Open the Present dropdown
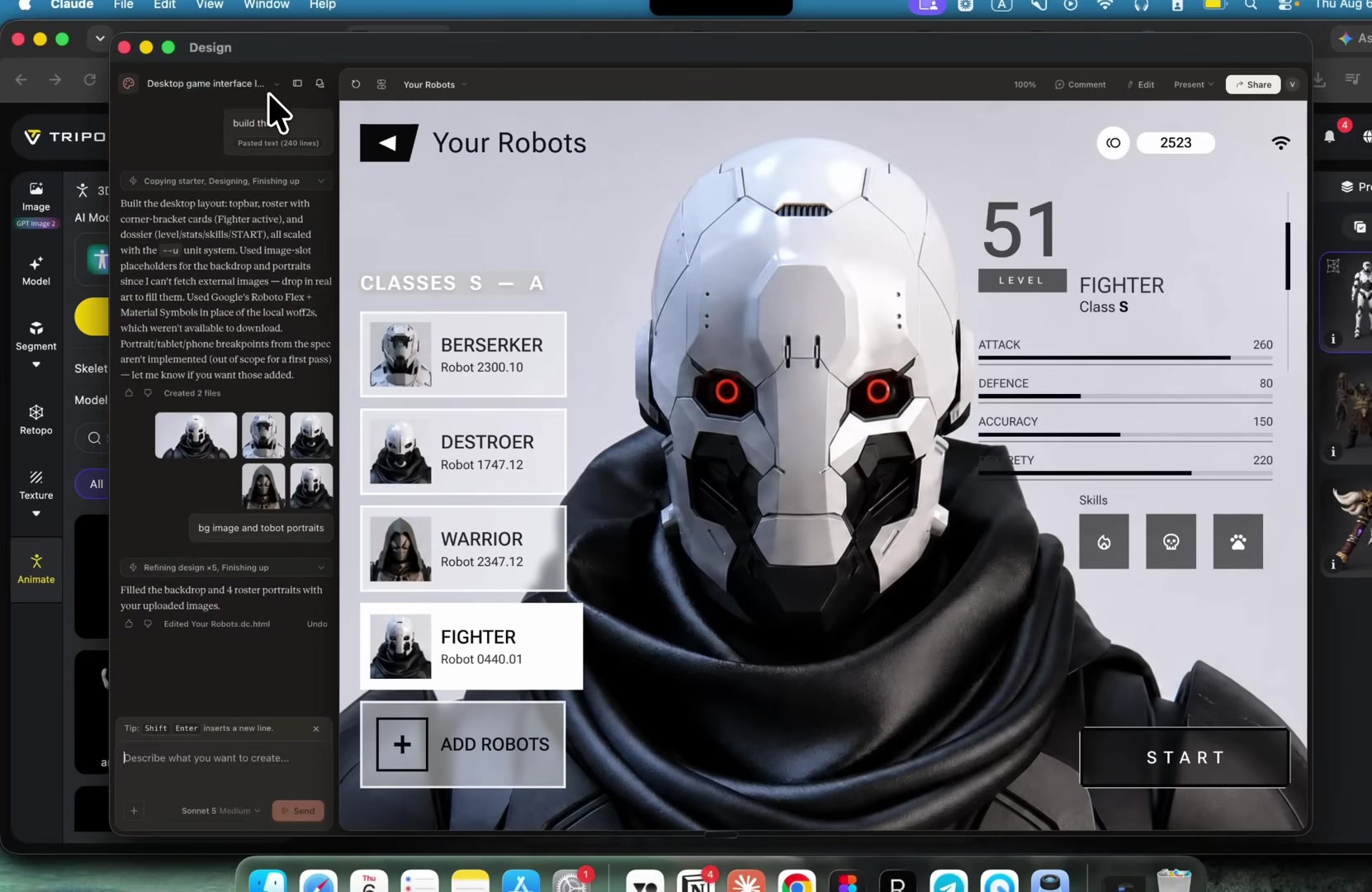This screenshot has height=892, width=1372. (1194, 84)
